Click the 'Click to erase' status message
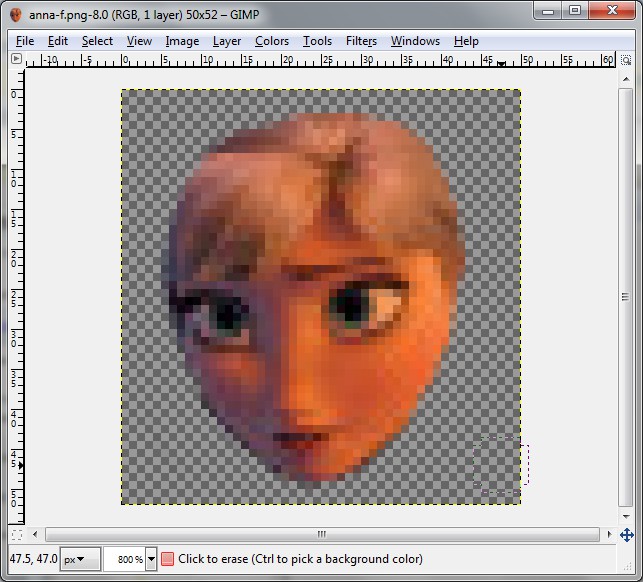 pyautogui.click(x=300, y=559)
